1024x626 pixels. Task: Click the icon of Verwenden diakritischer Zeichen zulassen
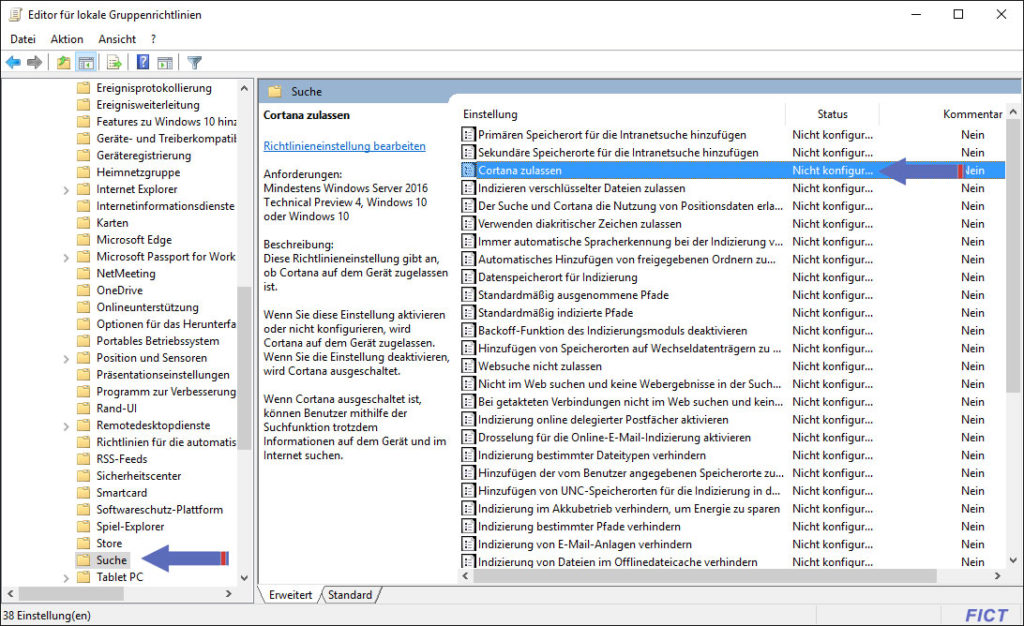(468, 223)
